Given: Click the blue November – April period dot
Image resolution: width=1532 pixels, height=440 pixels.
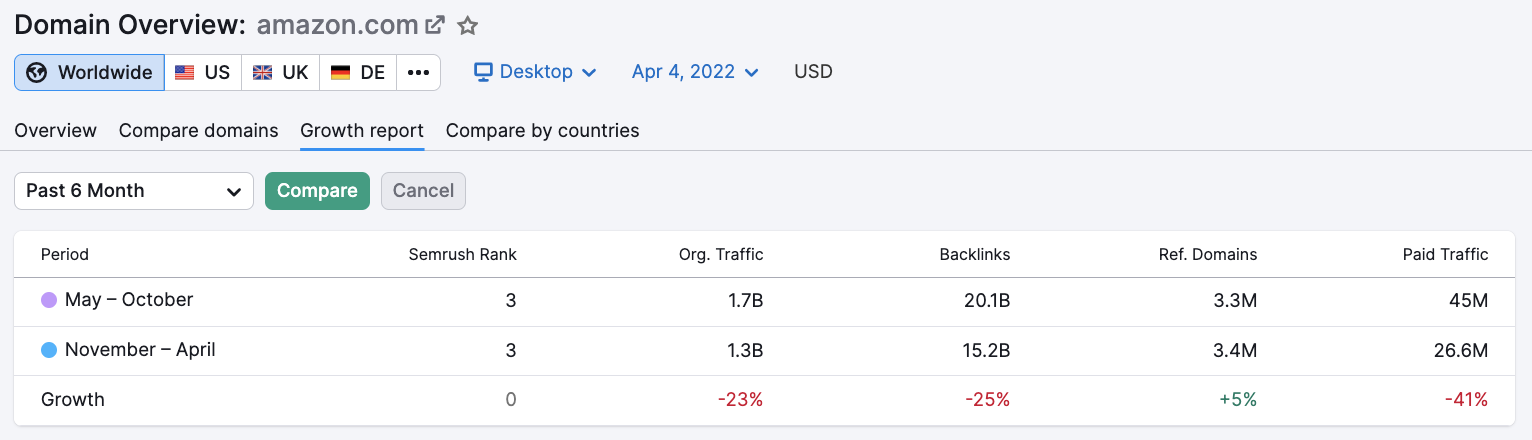Looking at the screenshot, I should [x=49, y=350].
